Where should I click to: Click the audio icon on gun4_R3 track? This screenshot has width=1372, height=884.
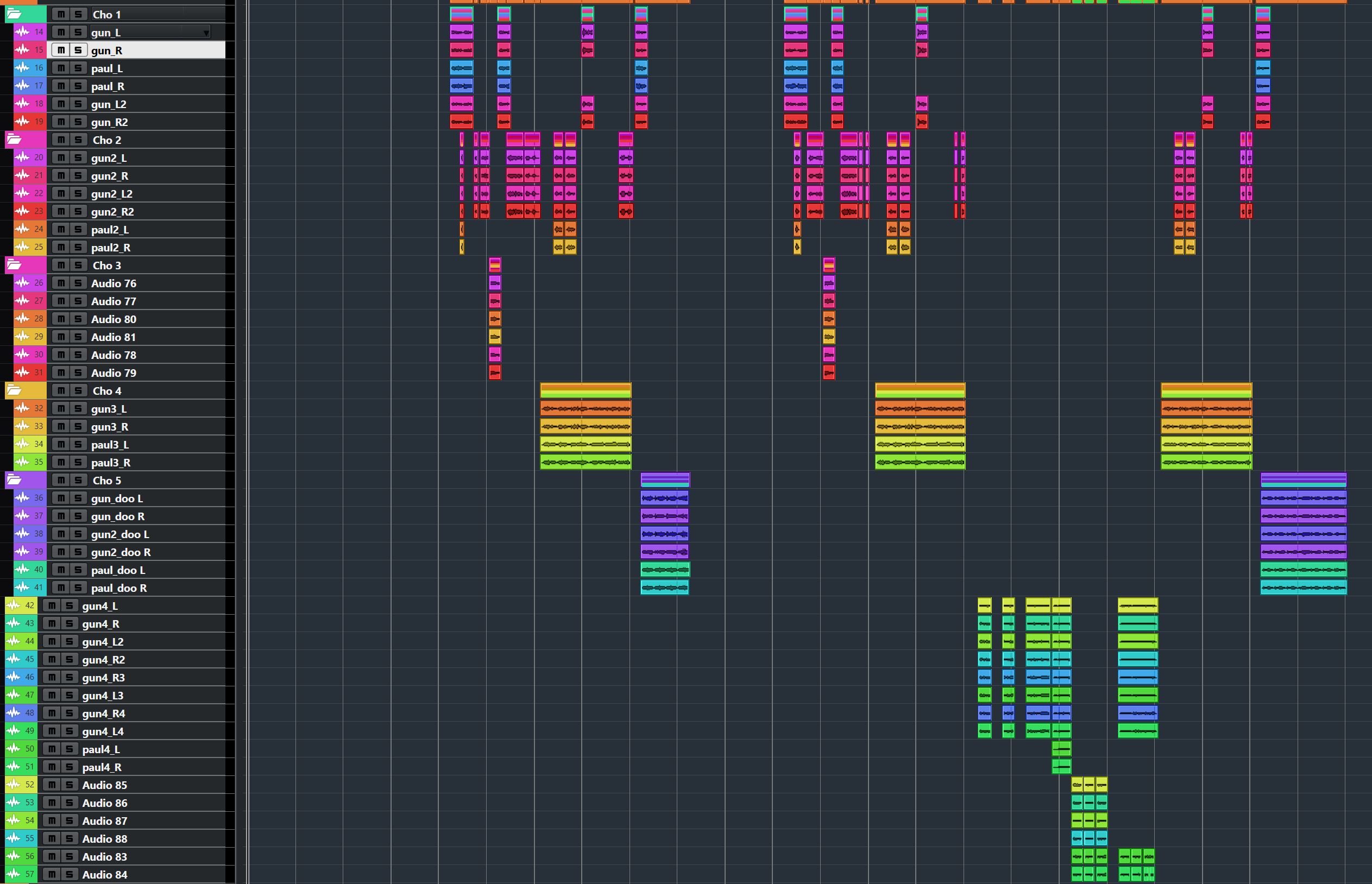(13, 677)
